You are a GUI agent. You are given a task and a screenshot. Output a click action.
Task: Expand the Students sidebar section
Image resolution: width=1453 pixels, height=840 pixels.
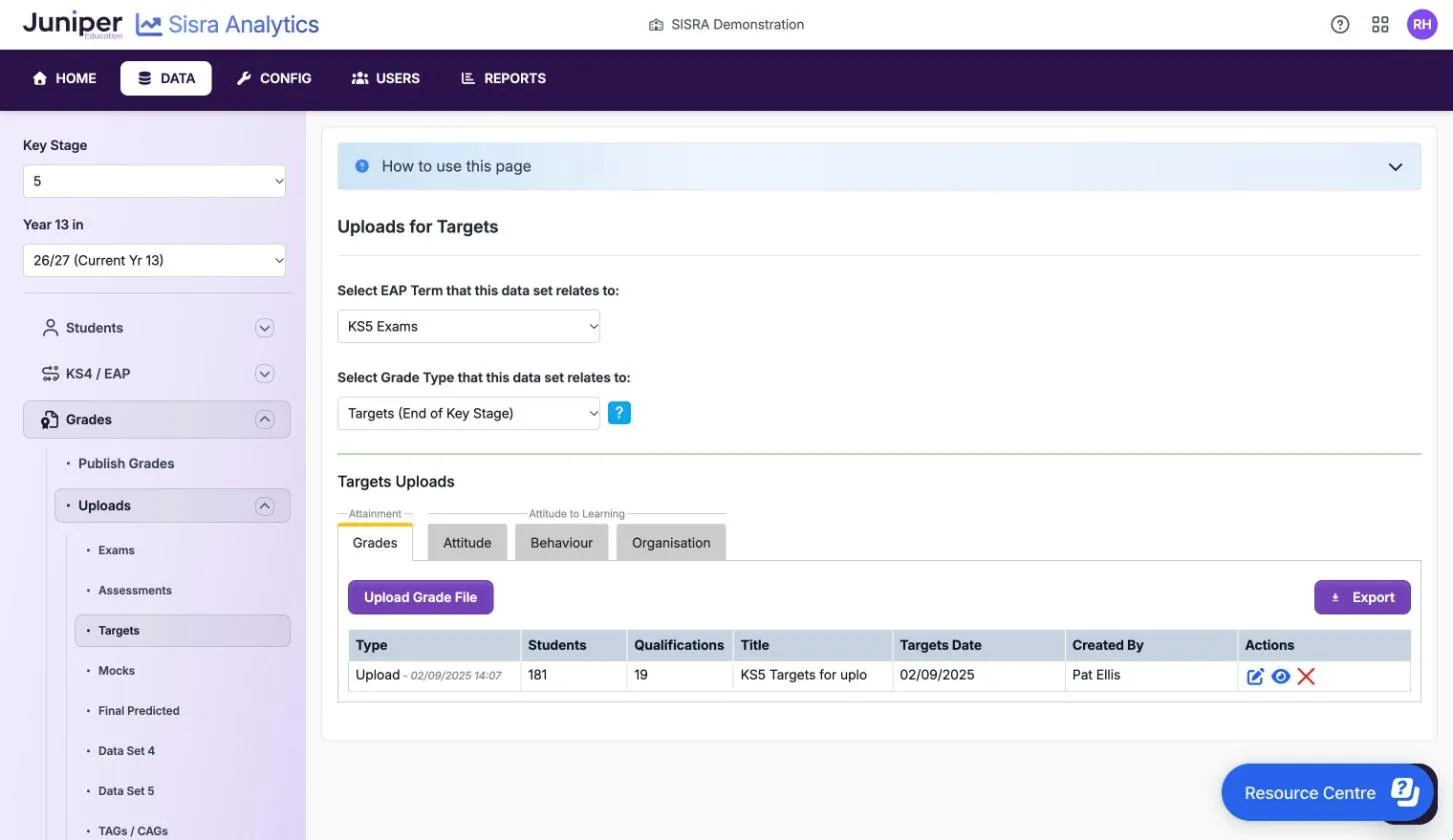[157, 328]
